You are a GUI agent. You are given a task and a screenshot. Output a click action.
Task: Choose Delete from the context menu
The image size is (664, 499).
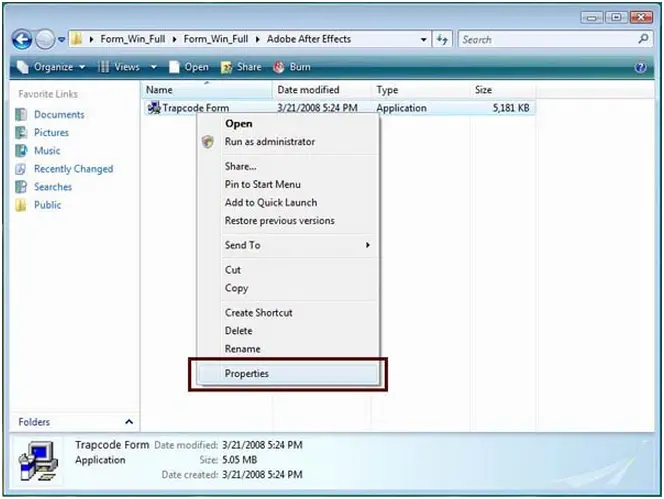(288, 331)
